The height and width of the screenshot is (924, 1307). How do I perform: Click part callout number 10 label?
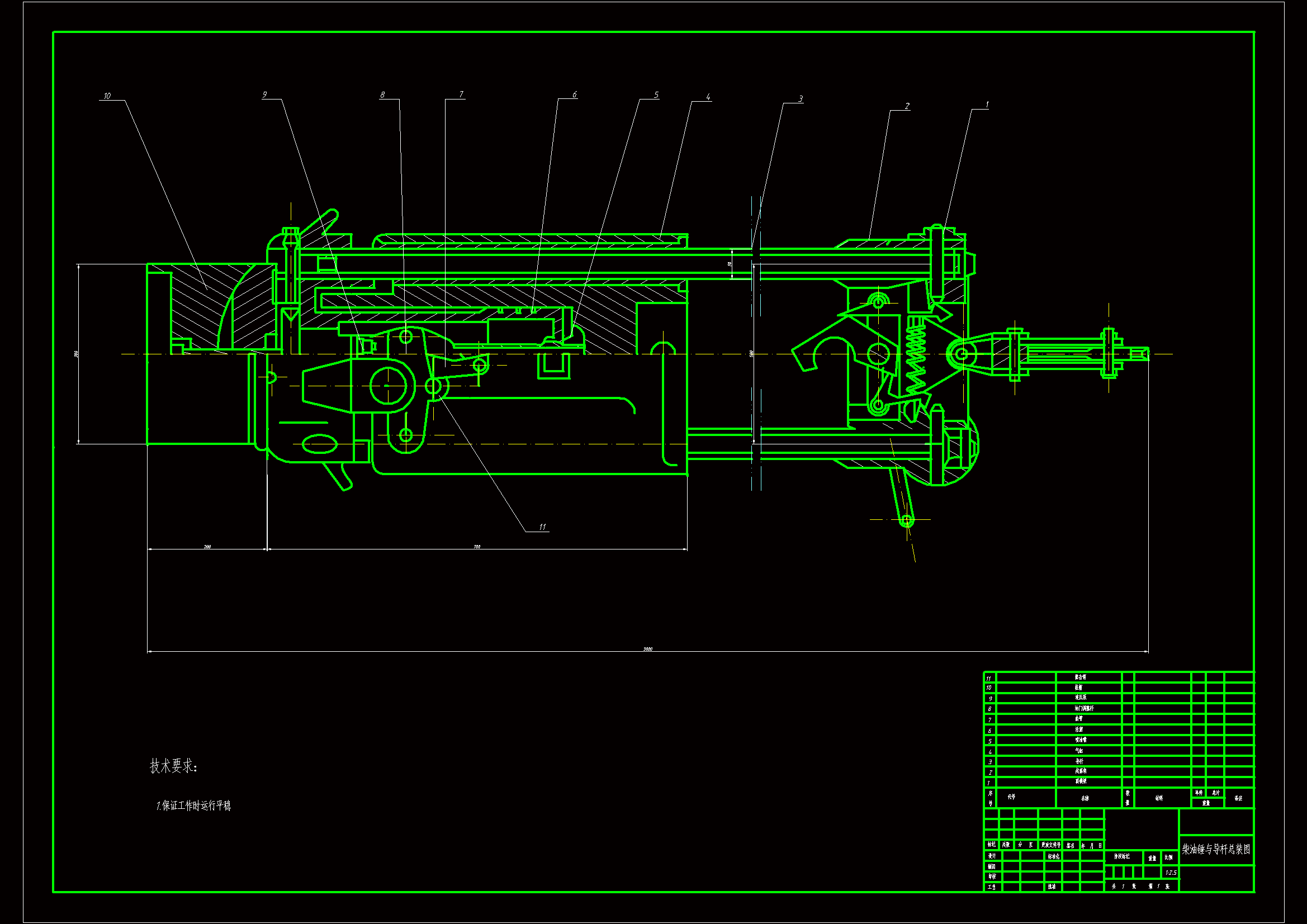click(107, 96)
